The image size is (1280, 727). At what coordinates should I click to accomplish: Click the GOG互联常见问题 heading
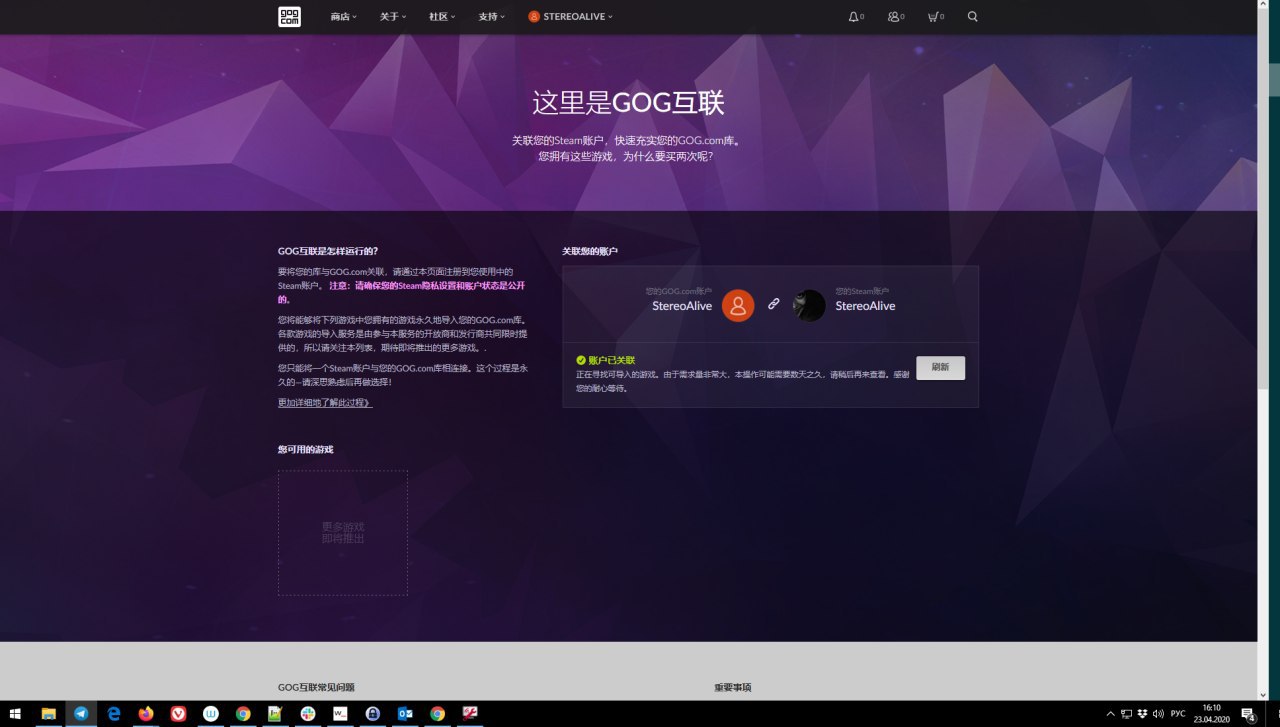316,688
